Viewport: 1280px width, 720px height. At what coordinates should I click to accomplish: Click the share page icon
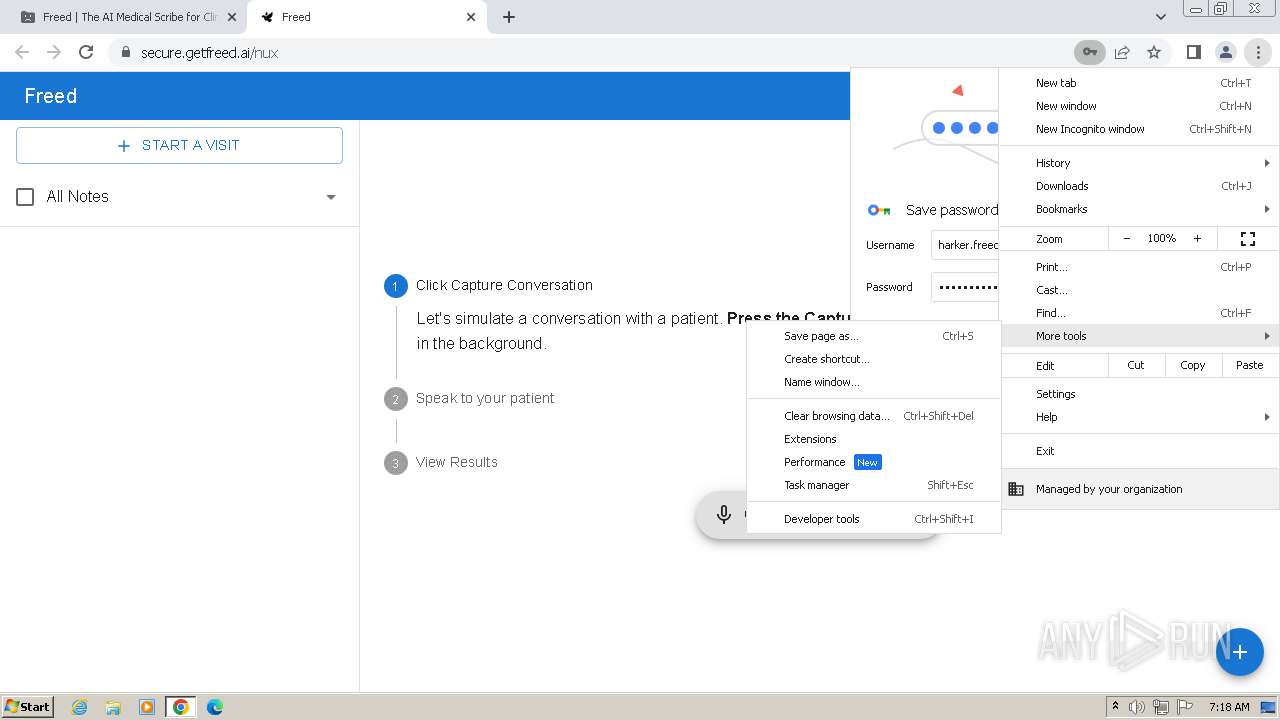tap(1122, 52)
